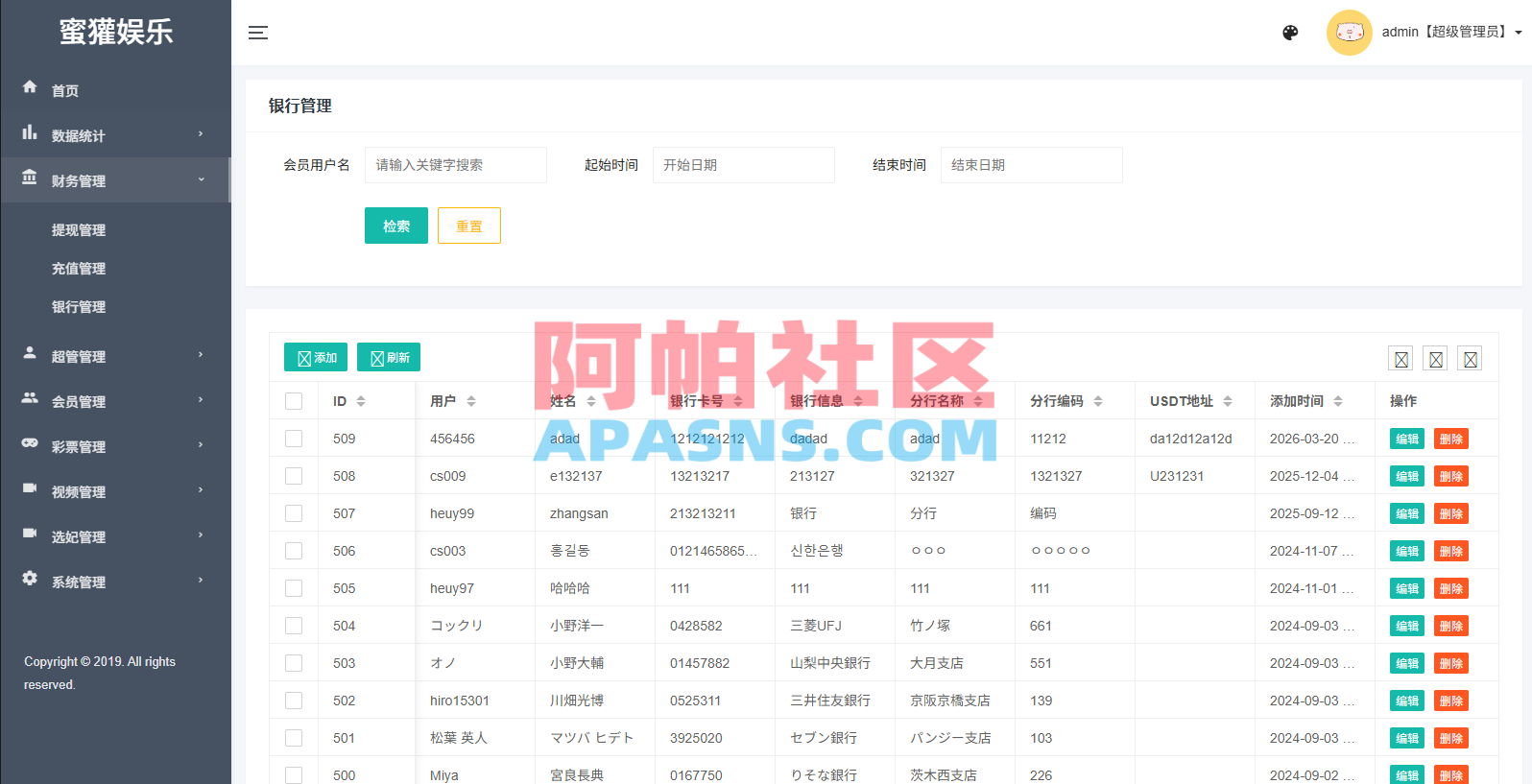Sort by 分行编码 column arrows
The height and width of the screenshot is (784, 1532).
tap(1098, 401)
